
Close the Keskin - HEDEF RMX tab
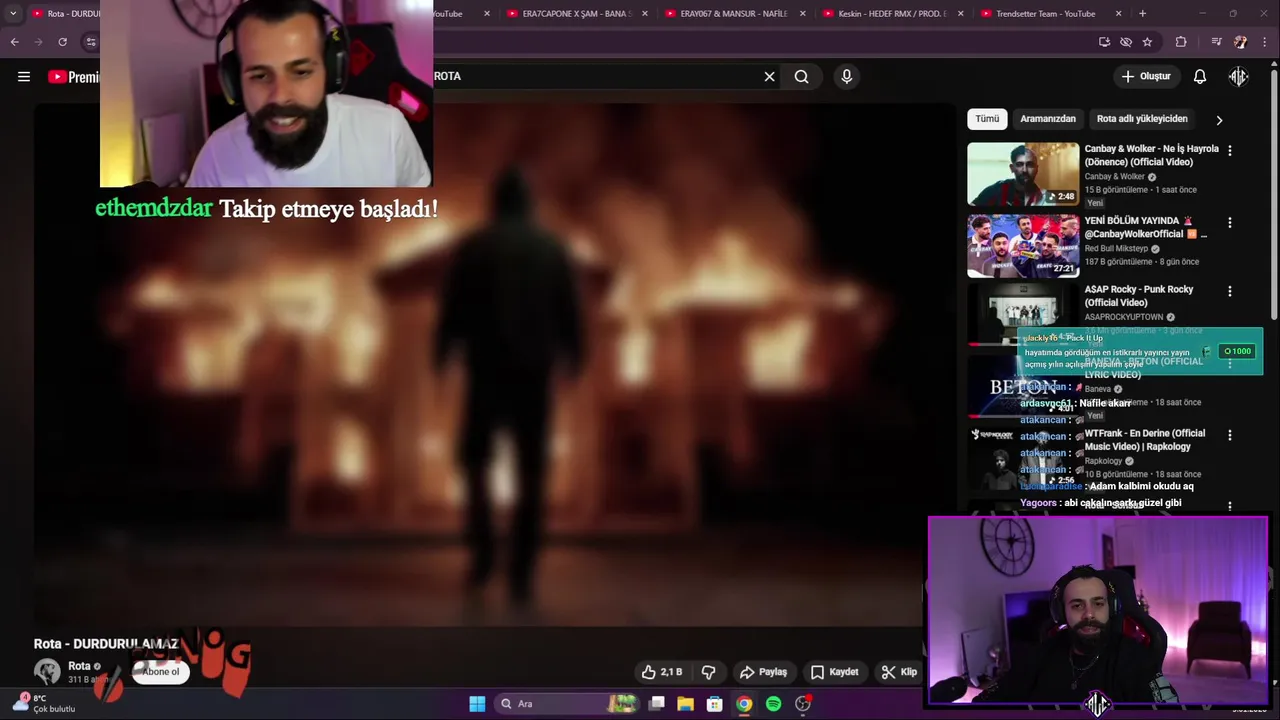point(961,14)
